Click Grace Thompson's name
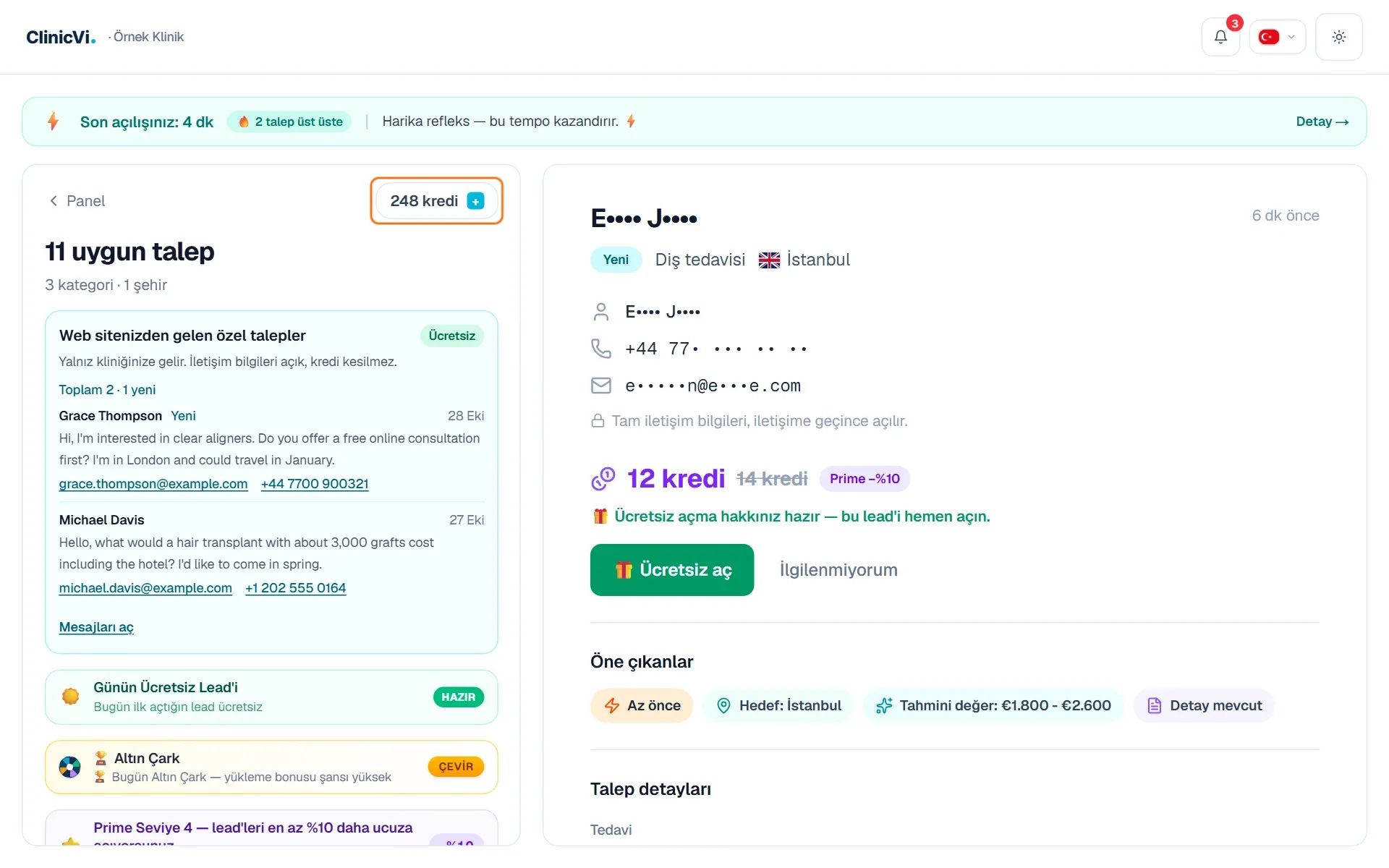This screenshot has width=1389, height=868. tap(111, 416)
